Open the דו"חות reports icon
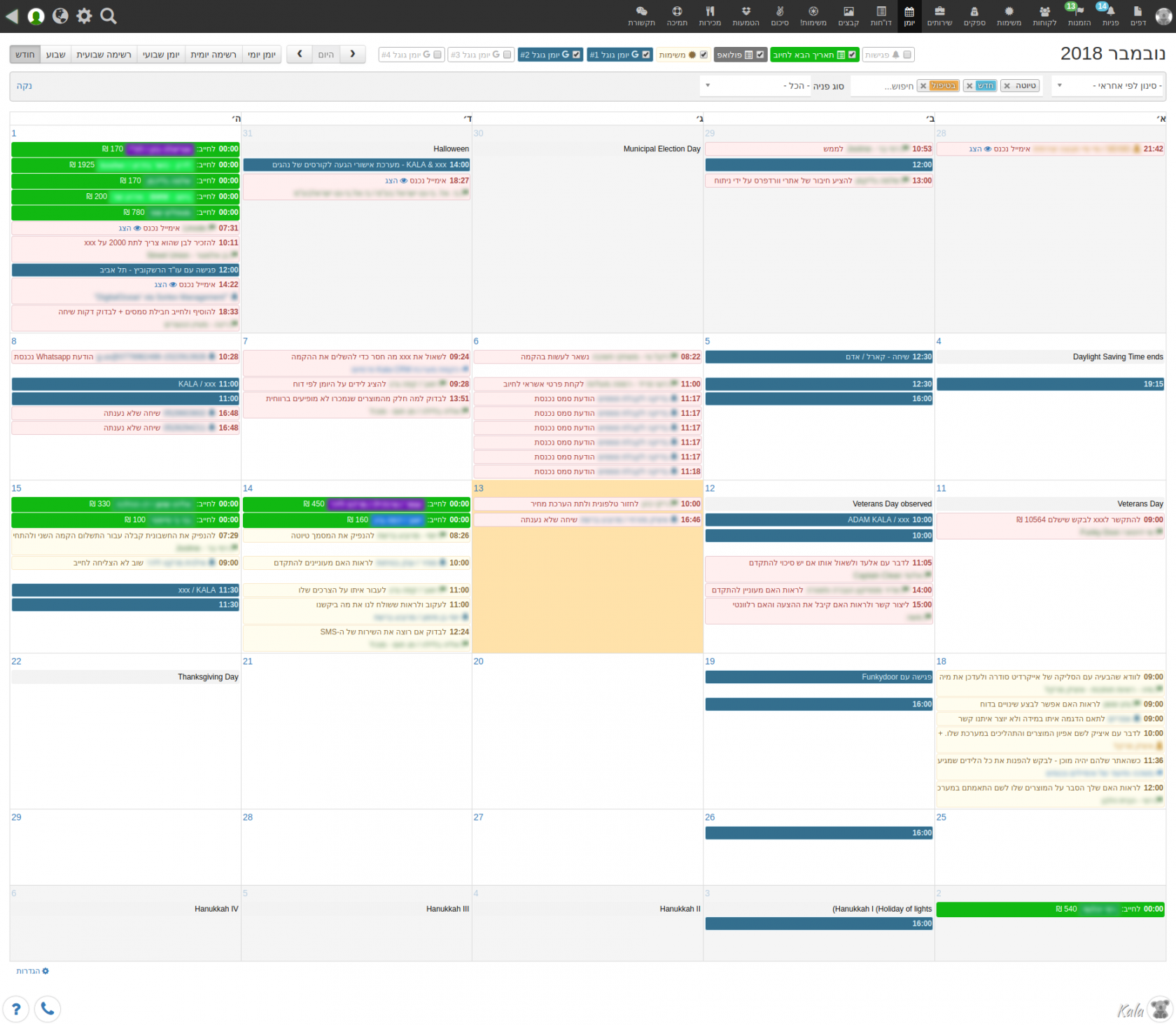Image resolution: width=1176 pixels, height=1025 pixels. pyautogui.click(x=881, y=15)
